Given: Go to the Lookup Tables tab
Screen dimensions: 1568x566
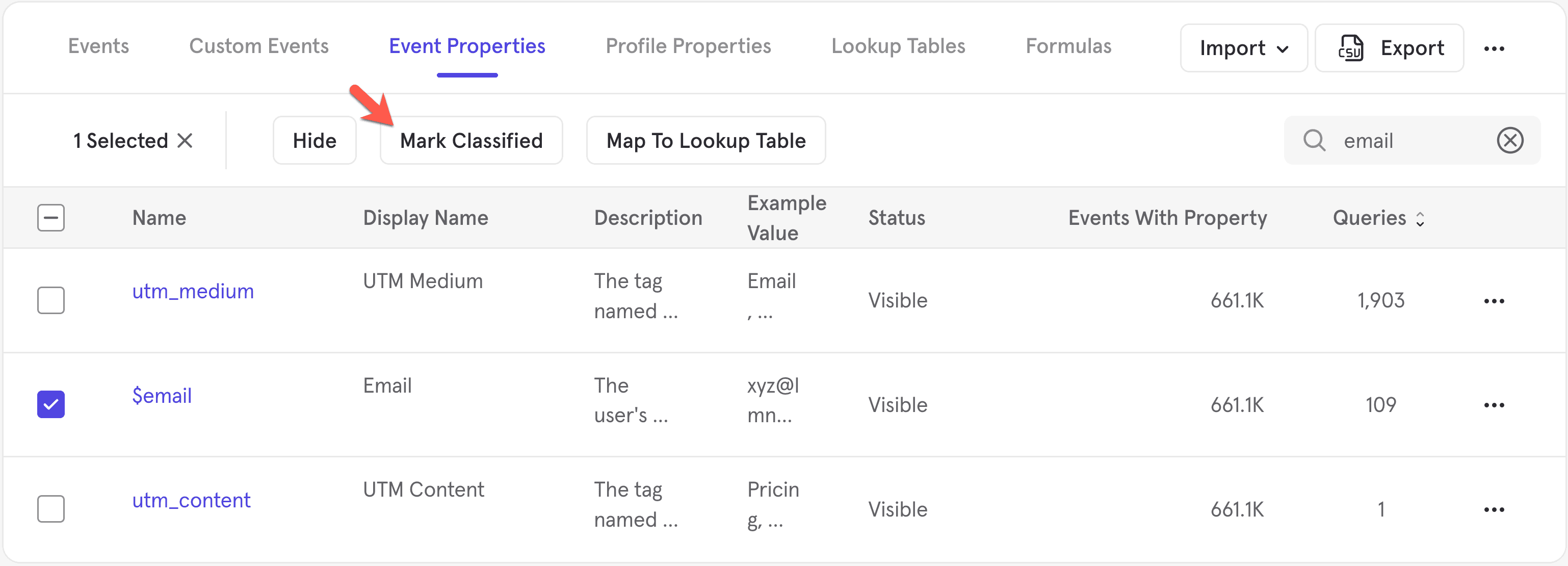Looking at the screenshot, I should coord(898,46).
